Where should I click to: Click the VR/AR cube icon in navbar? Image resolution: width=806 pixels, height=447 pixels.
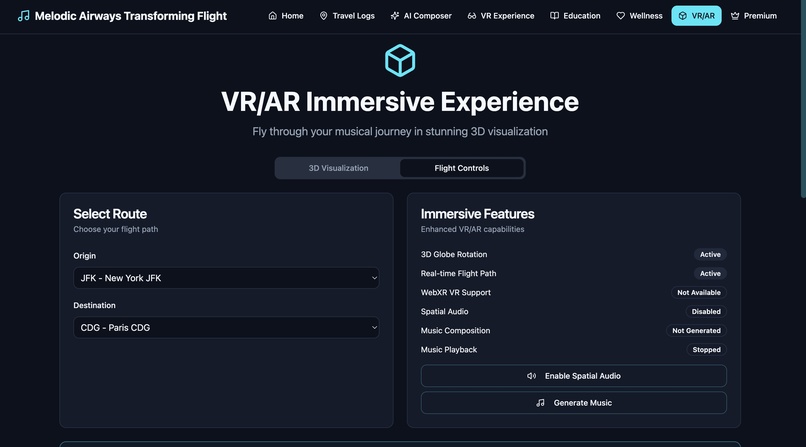(683, 16)
